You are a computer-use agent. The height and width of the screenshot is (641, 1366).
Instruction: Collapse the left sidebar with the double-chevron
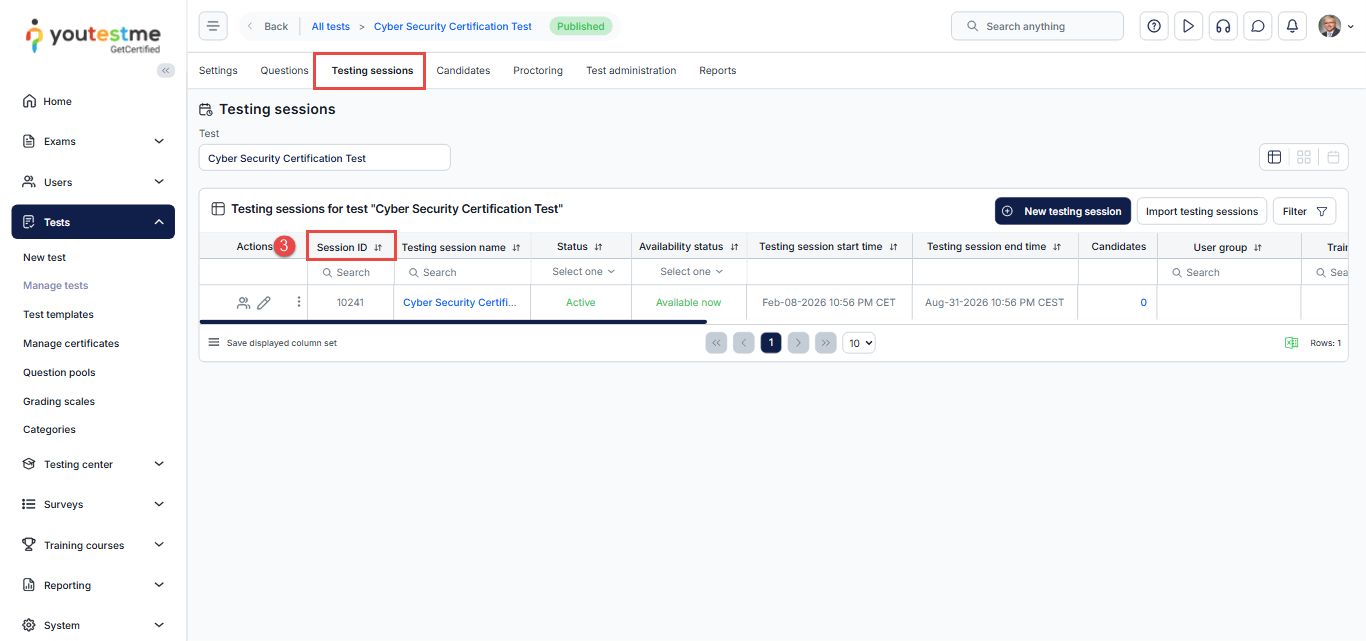pyautogui.click(x=166, y=70)
